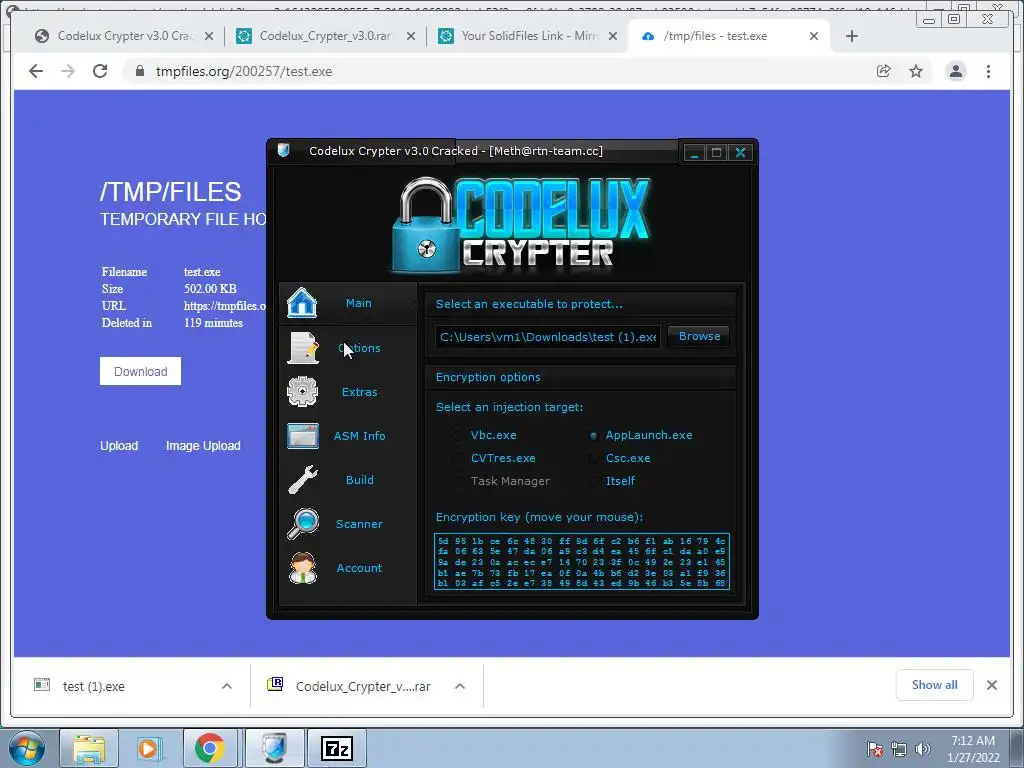Image resolution: width=1024 pixels, height=768 pixels.
Task: Open 7-Zip from the taskbar
Action: (337, 748)
